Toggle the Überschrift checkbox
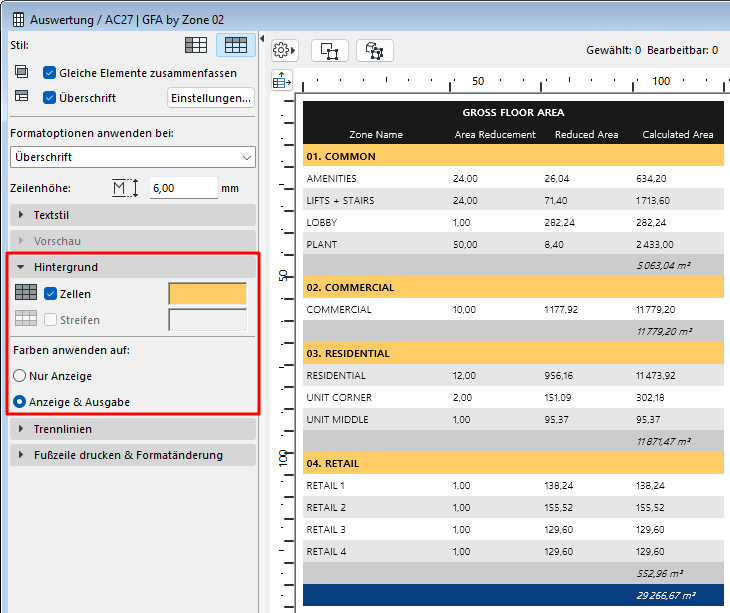Image resolution: width=730 pixels, height=613 pixels. (x=50, y=98)
